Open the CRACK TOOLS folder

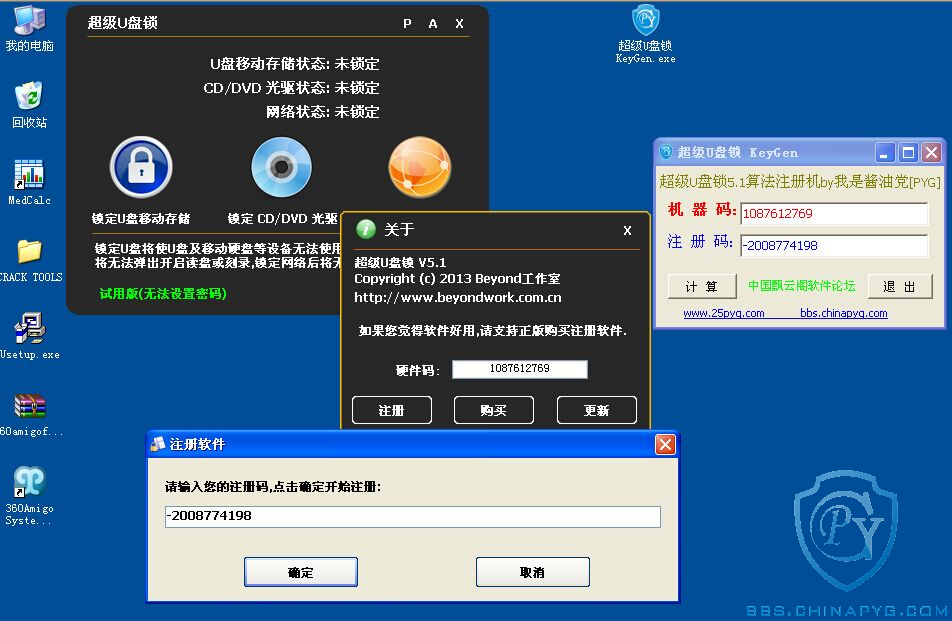pyautogui.click(x=30, y=260)
